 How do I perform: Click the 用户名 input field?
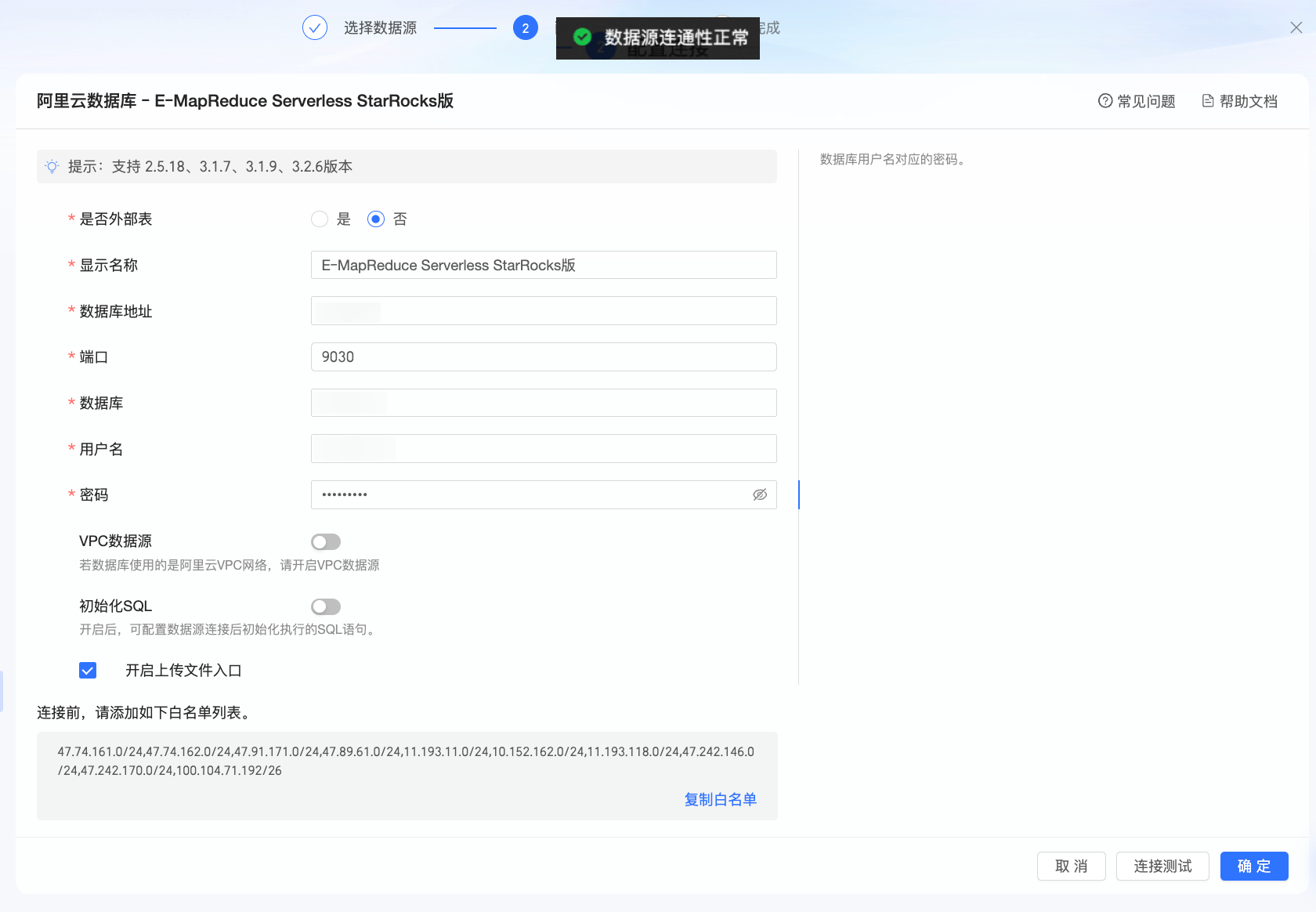pyautogui.click(x=544, y=449)
